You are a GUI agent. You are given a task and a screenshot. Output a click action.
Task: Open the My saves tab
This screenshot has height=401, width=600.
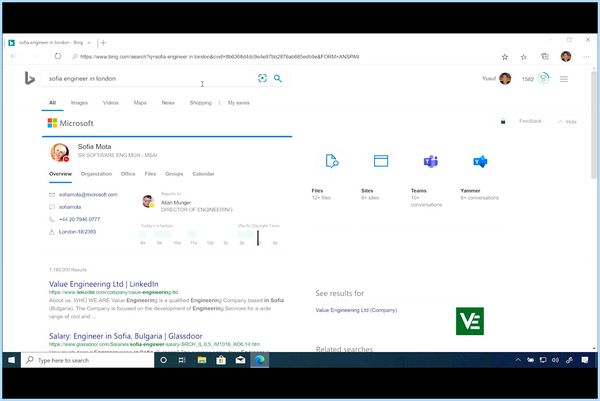coord(238,103)
